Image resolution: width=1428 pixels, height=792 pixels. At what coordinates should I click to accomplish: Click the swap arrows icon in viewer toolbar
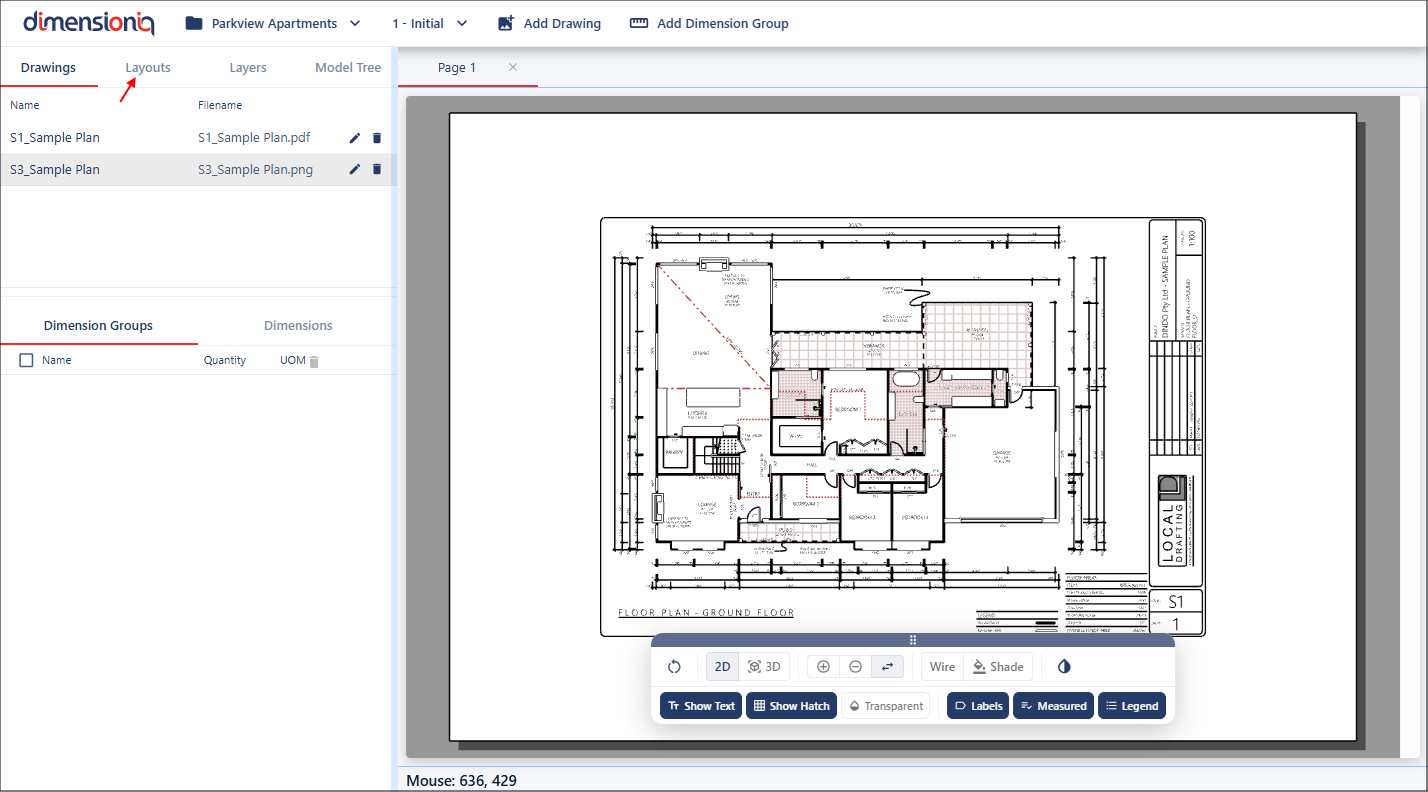click(x=887, y=667)
